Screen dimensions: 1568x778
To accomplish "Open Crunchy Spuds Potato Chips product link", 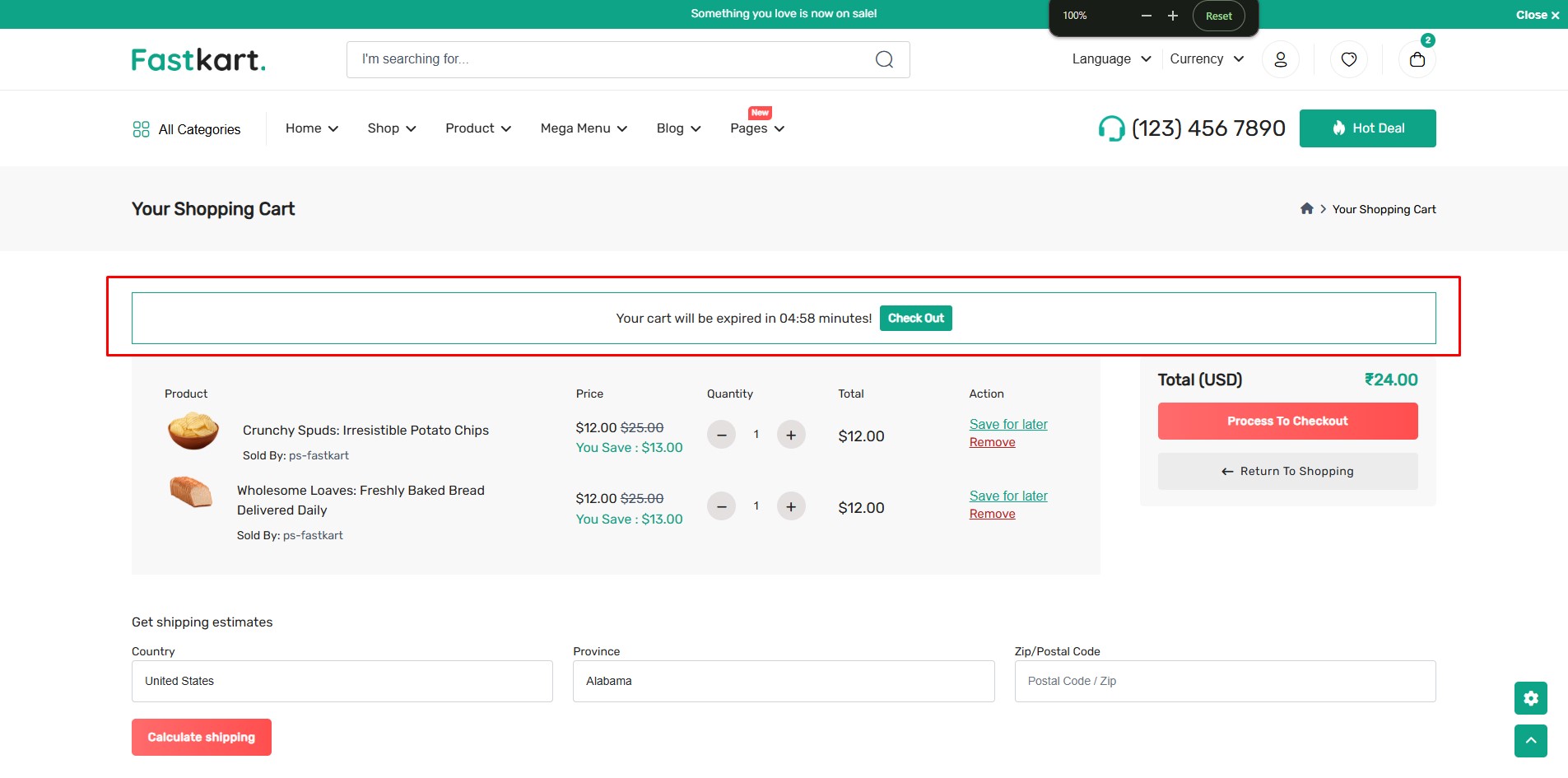I will click(365, 431).
